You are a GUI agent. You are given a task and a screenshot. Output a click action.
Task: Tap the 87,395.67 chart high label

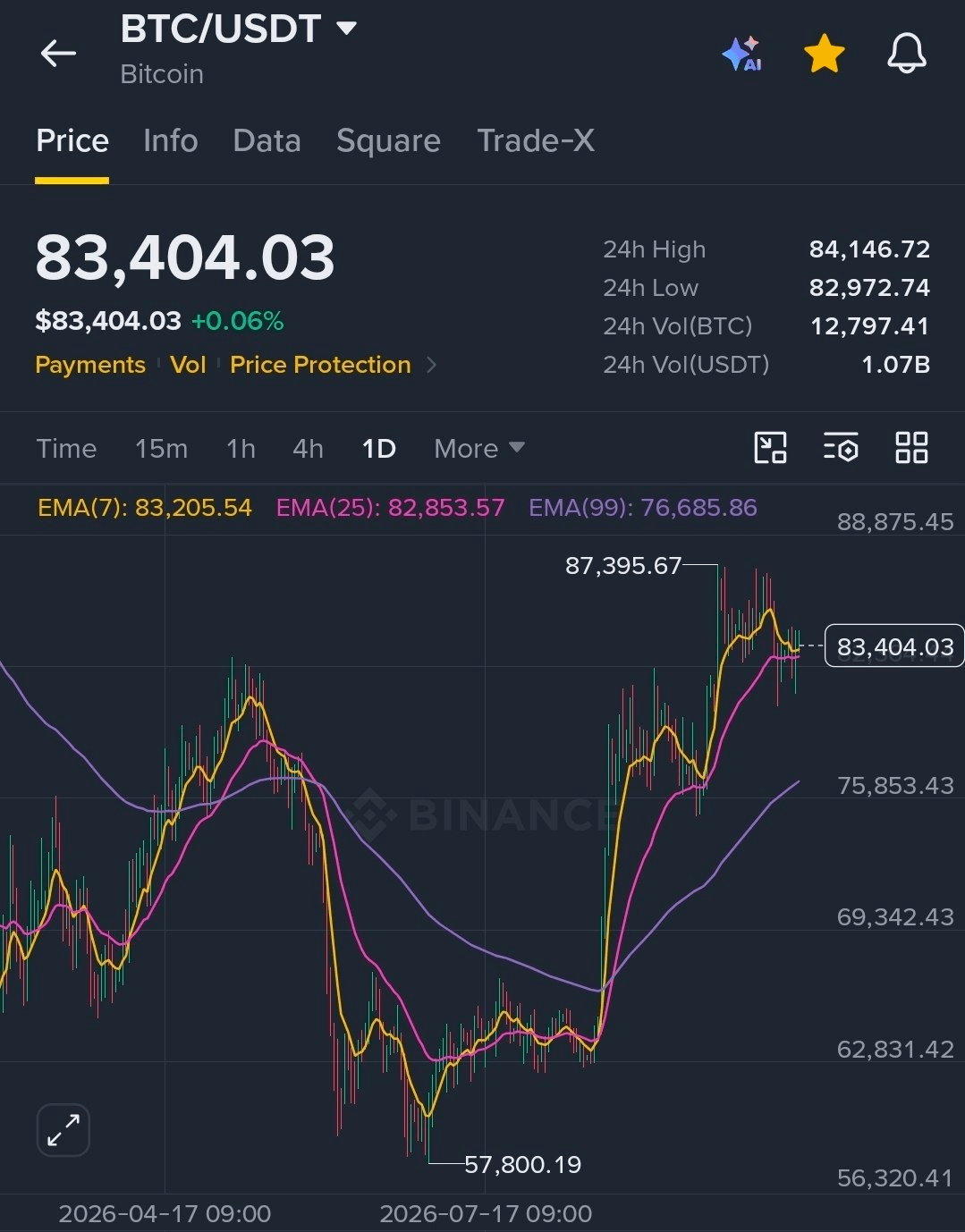(623, 565)
